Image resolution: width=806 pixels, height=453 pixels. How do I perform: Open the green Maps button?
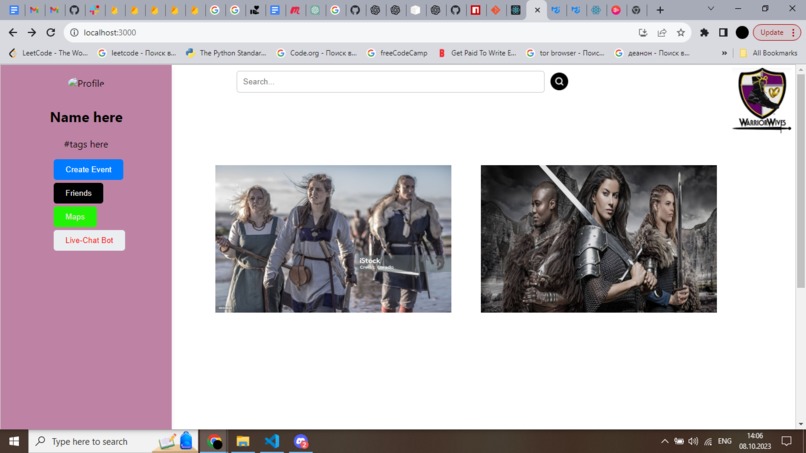(x=75, y=216)
